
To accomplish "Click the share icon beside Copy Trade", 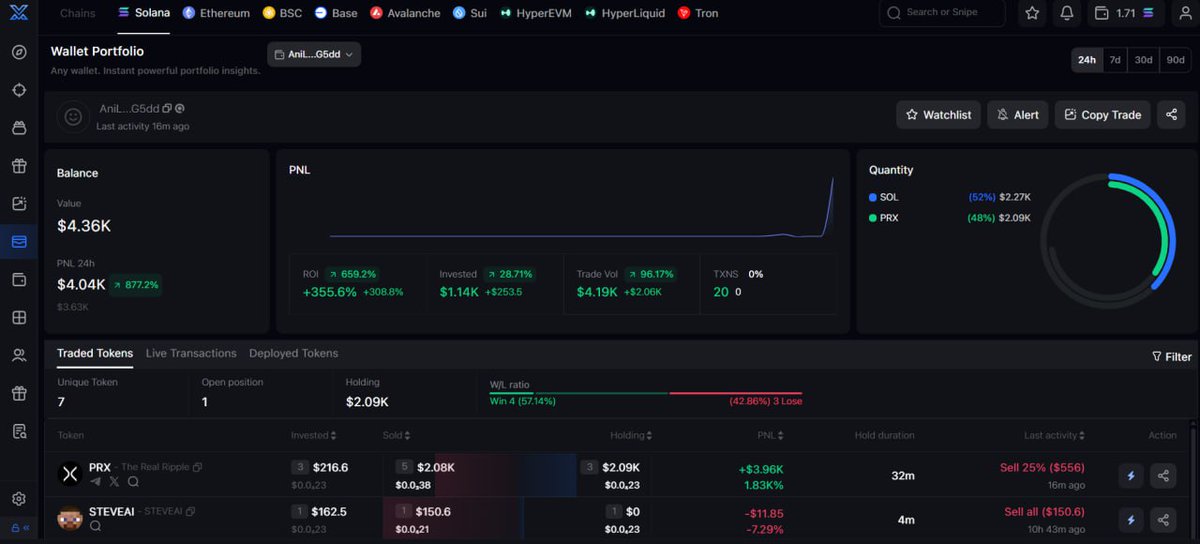I will pos(1171,115).
